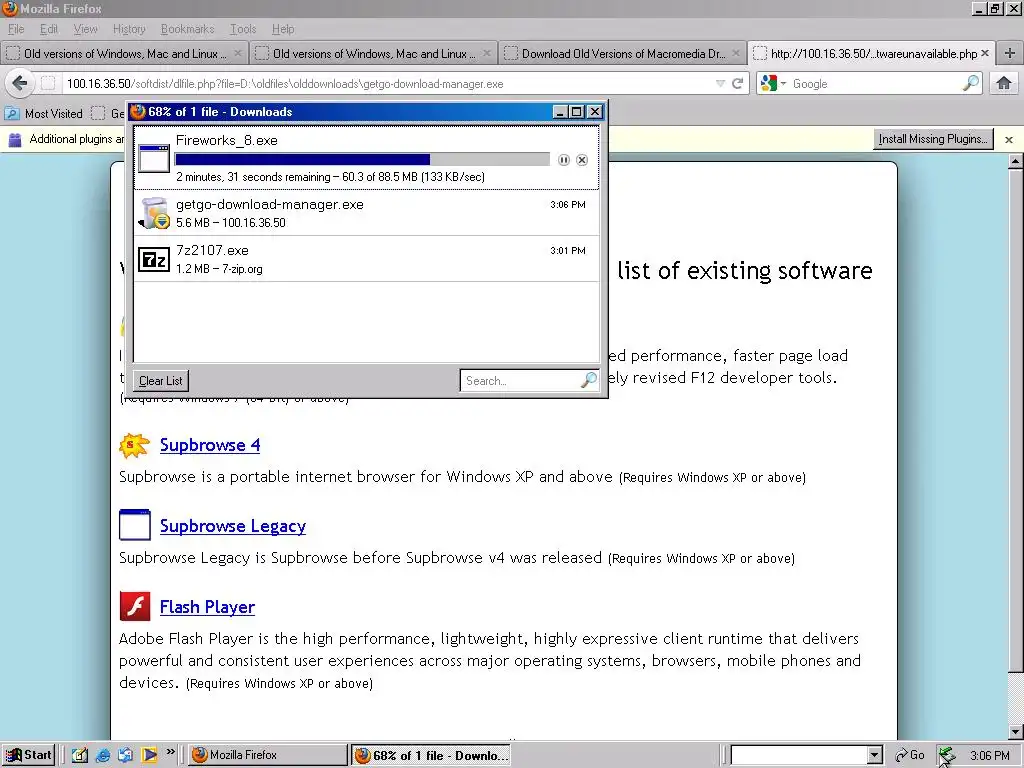Click the site identity icon in URL bar

click(48, 84)
